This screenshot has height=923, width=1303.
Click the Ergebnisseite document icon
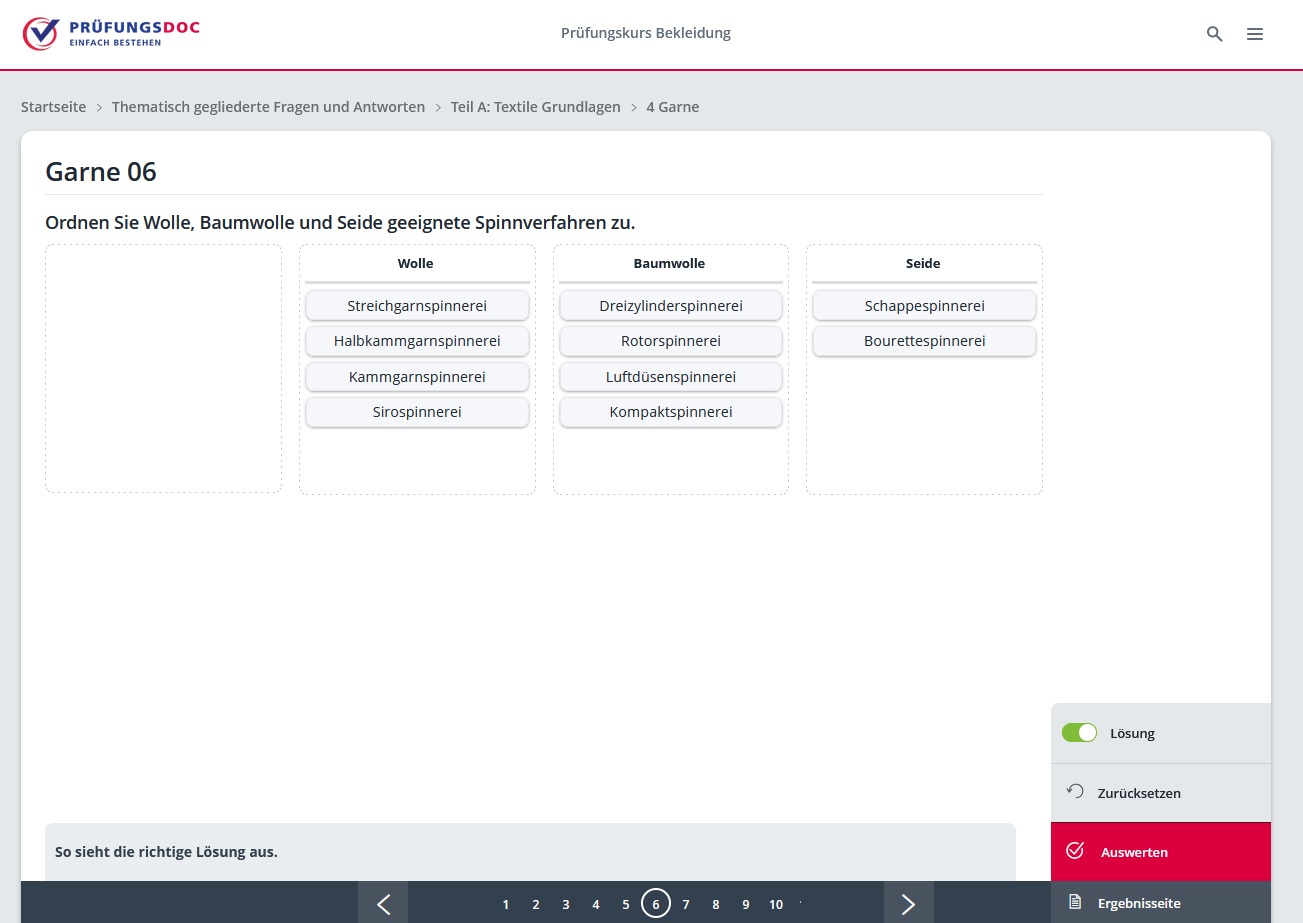pos(1076,902)
